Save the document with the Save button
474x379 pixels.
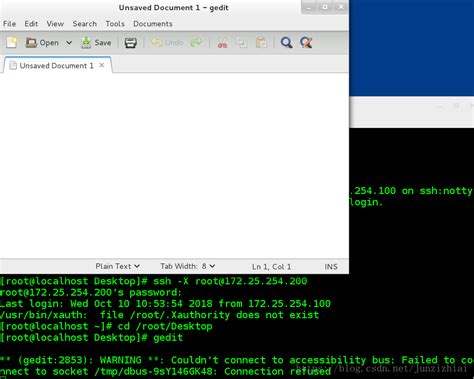pos(96,42)
